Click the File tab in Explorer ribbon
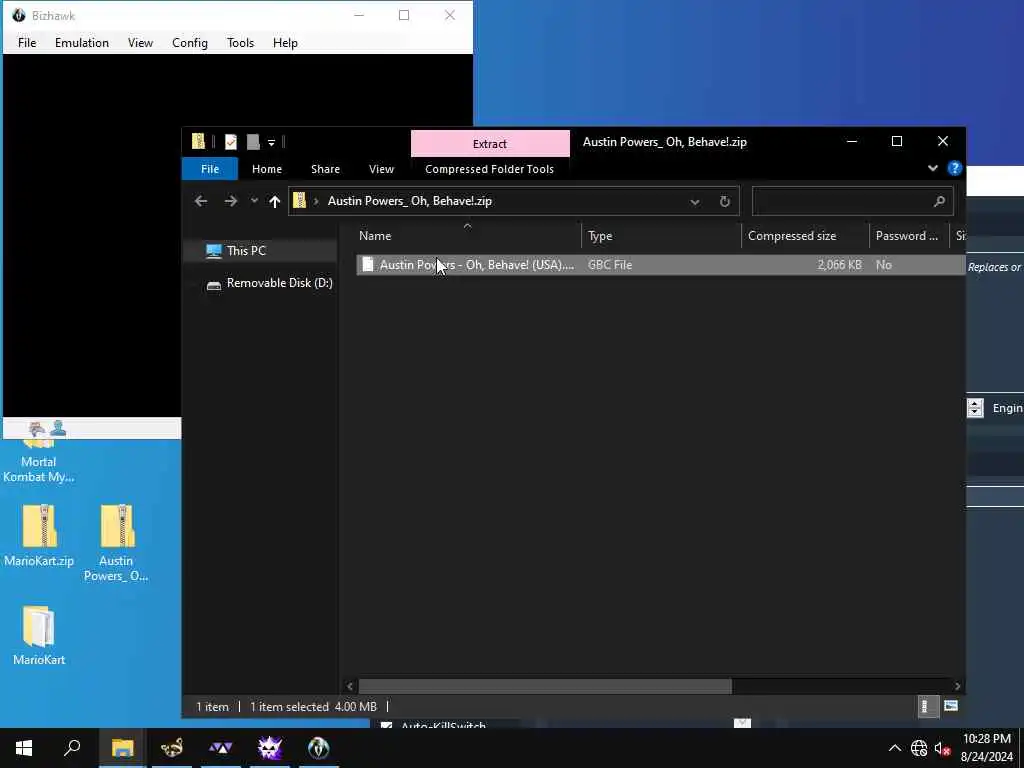 click(210, 168)
